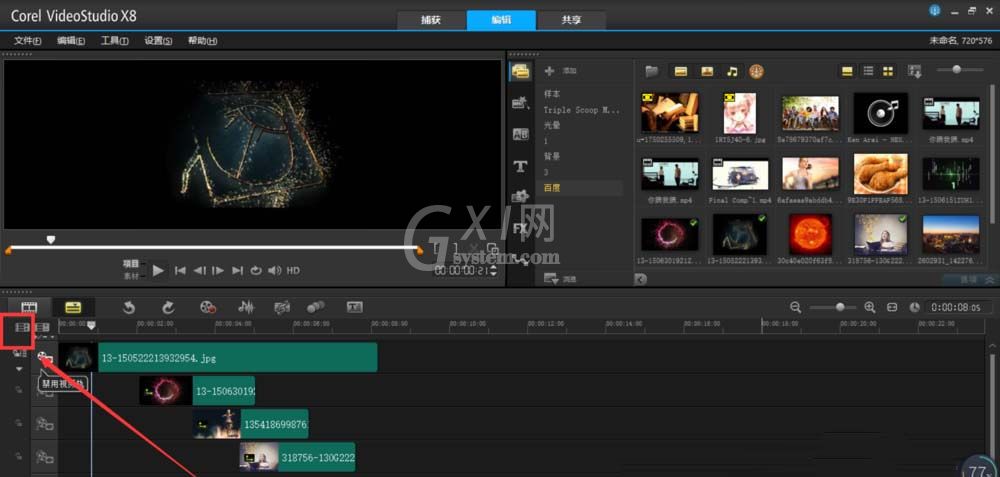
Task: Open the auto music tool
Action: point(282,307)
